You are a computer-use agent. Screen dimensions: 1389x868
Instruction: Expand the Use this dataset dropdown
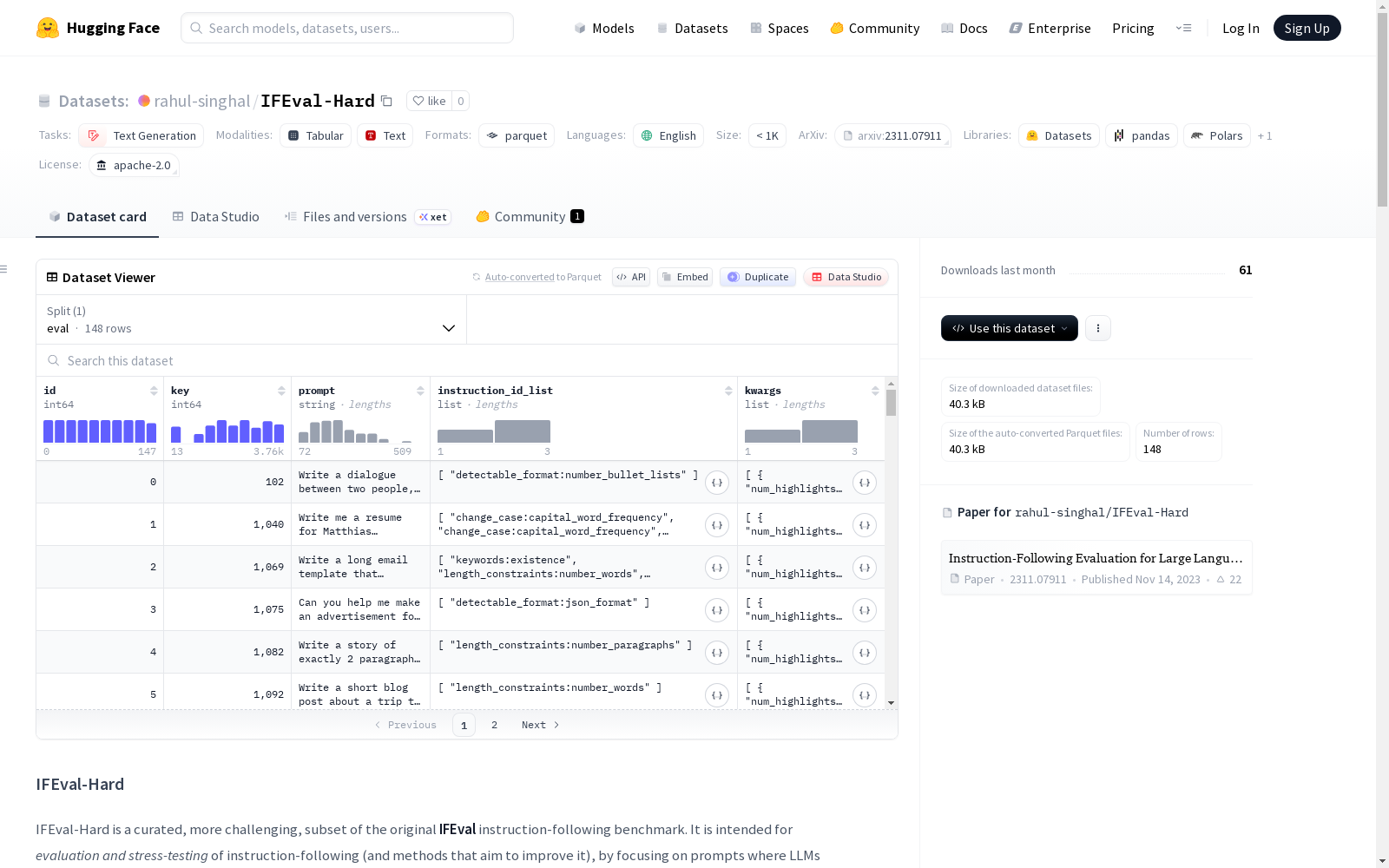click(x=1010, y=328)
